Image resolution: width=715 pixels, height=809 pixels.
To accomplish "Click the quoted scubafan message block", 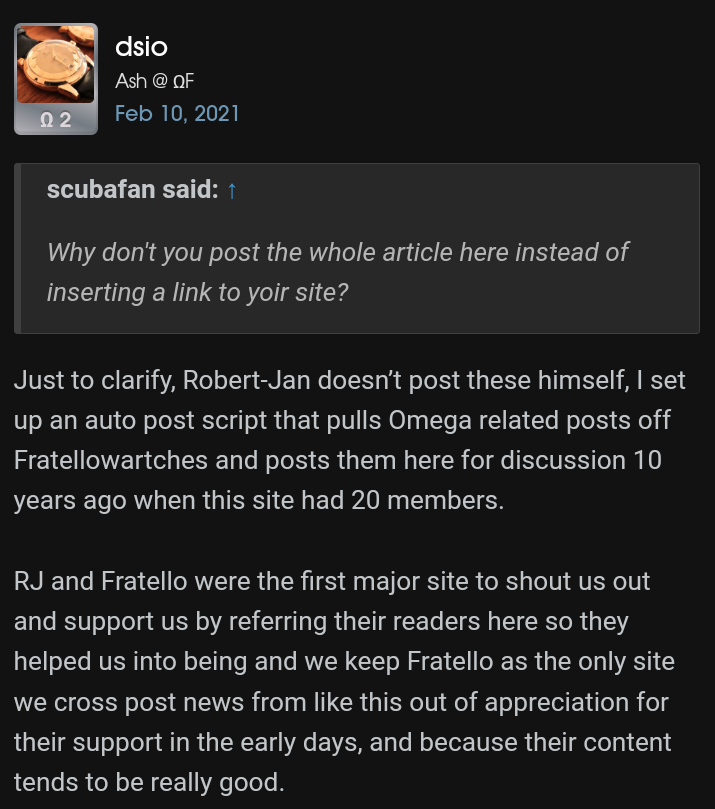I will click(357, 248).
